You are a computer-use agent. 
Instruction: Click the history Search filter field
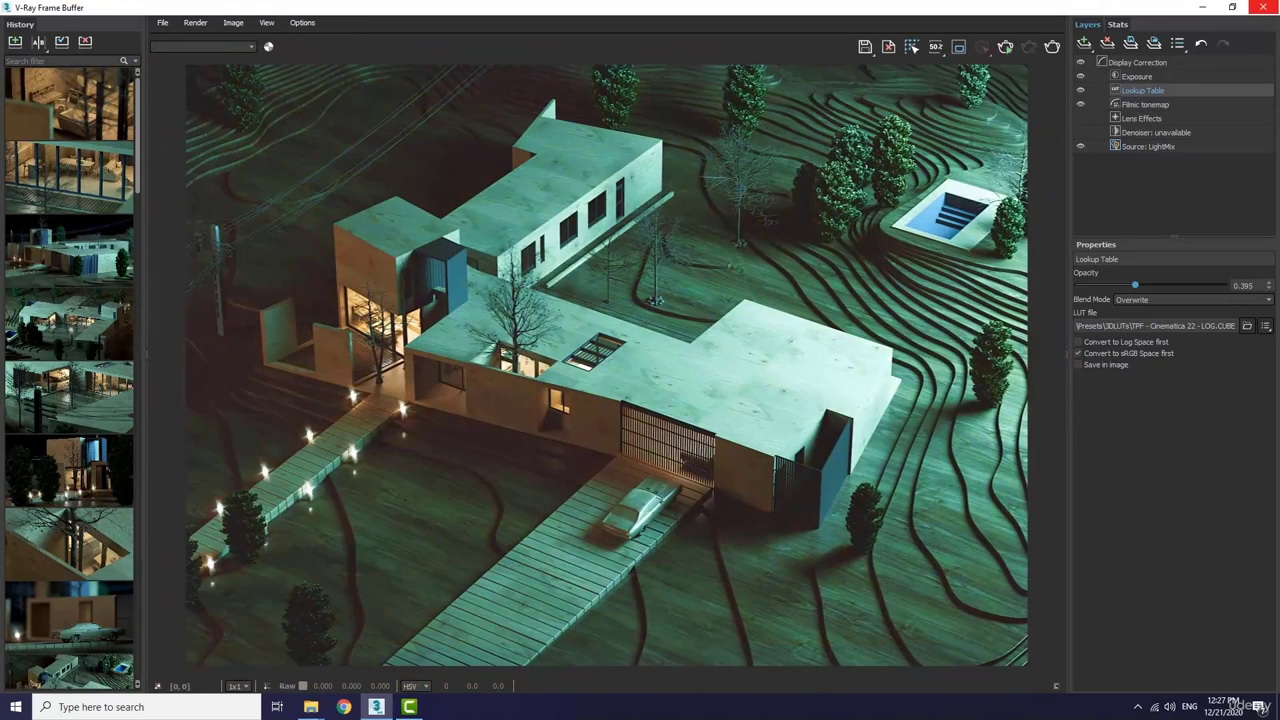62,61
